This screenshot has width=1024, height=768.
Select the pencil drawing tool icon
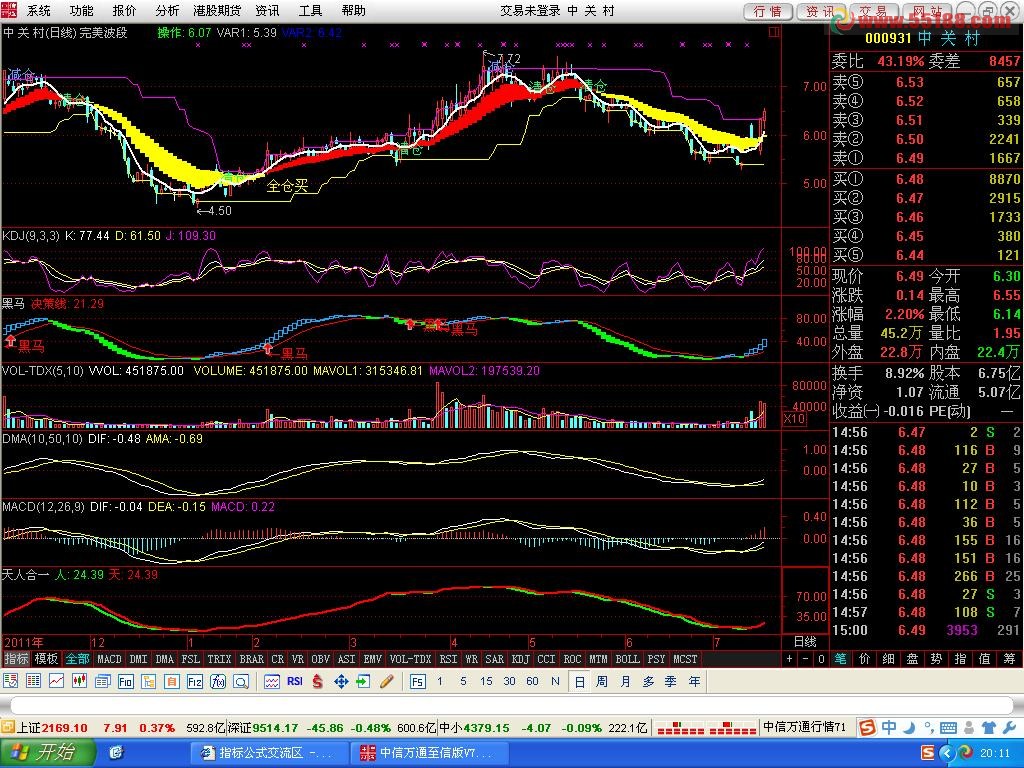click(x=387, y=682)
